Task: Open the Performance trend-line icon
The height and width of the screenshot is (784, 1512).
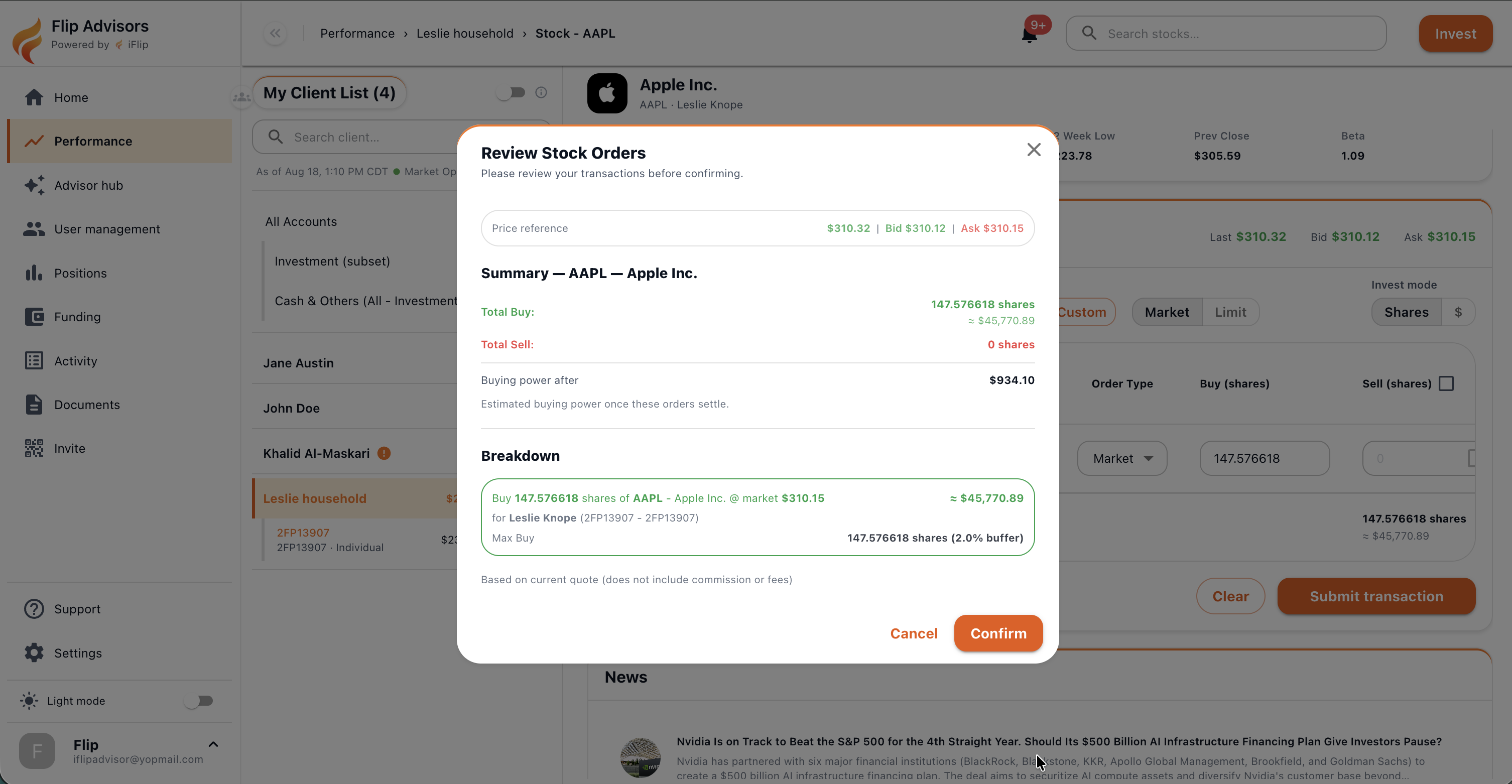Action: (34, 142)
